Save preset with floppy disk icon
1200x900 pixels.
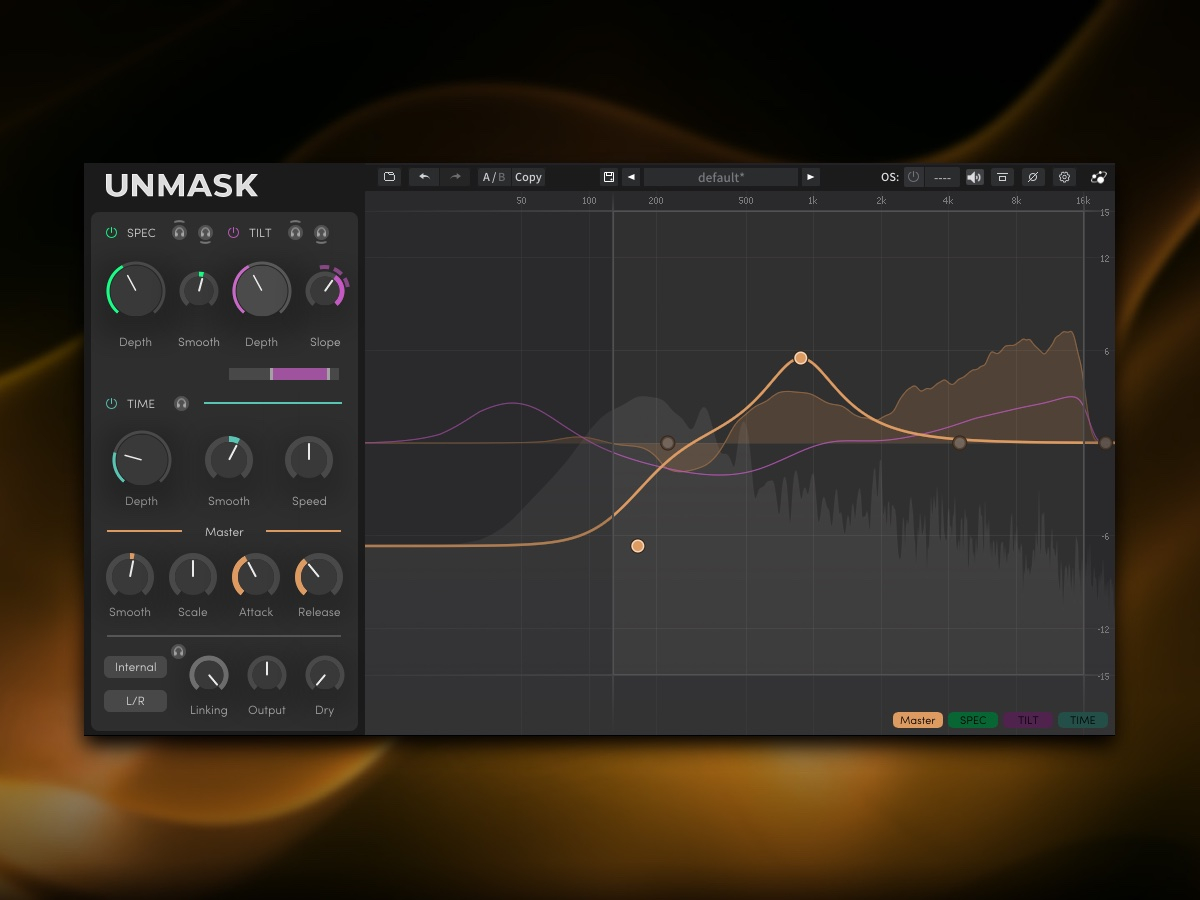pyautogui.click(x=608, y=177)
